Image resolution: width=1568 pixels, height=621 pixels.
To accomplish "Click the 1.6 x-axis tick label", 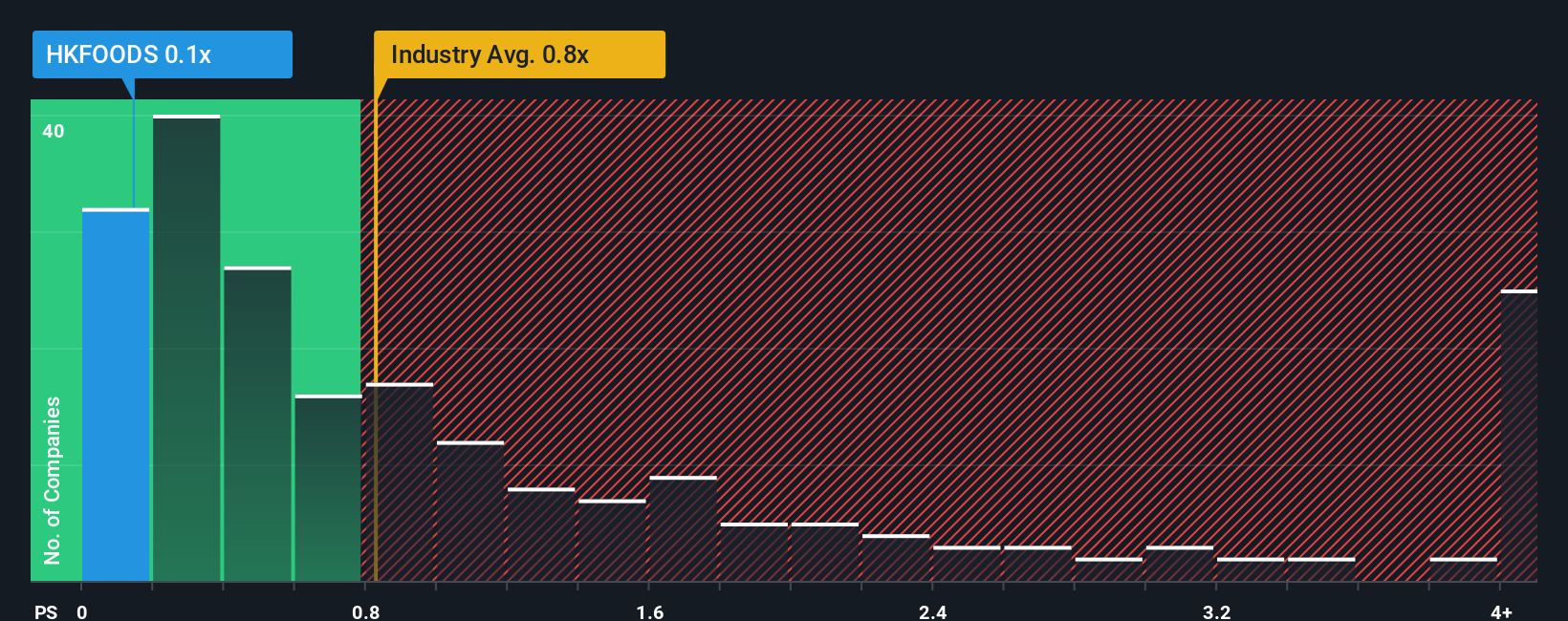I will tap(649, 611).
